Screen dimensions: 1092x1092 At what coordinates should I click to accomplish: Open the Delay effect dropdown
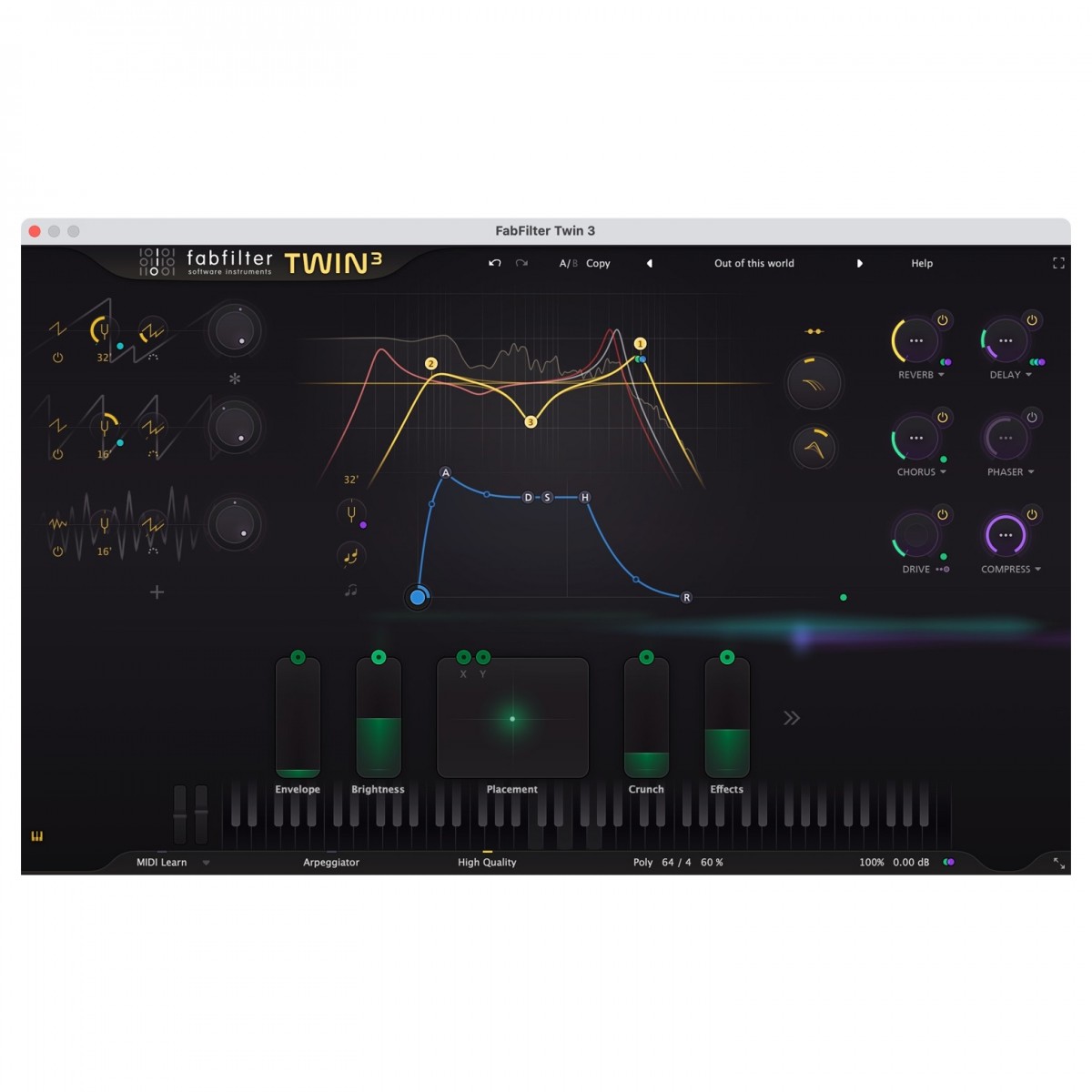1028,375
